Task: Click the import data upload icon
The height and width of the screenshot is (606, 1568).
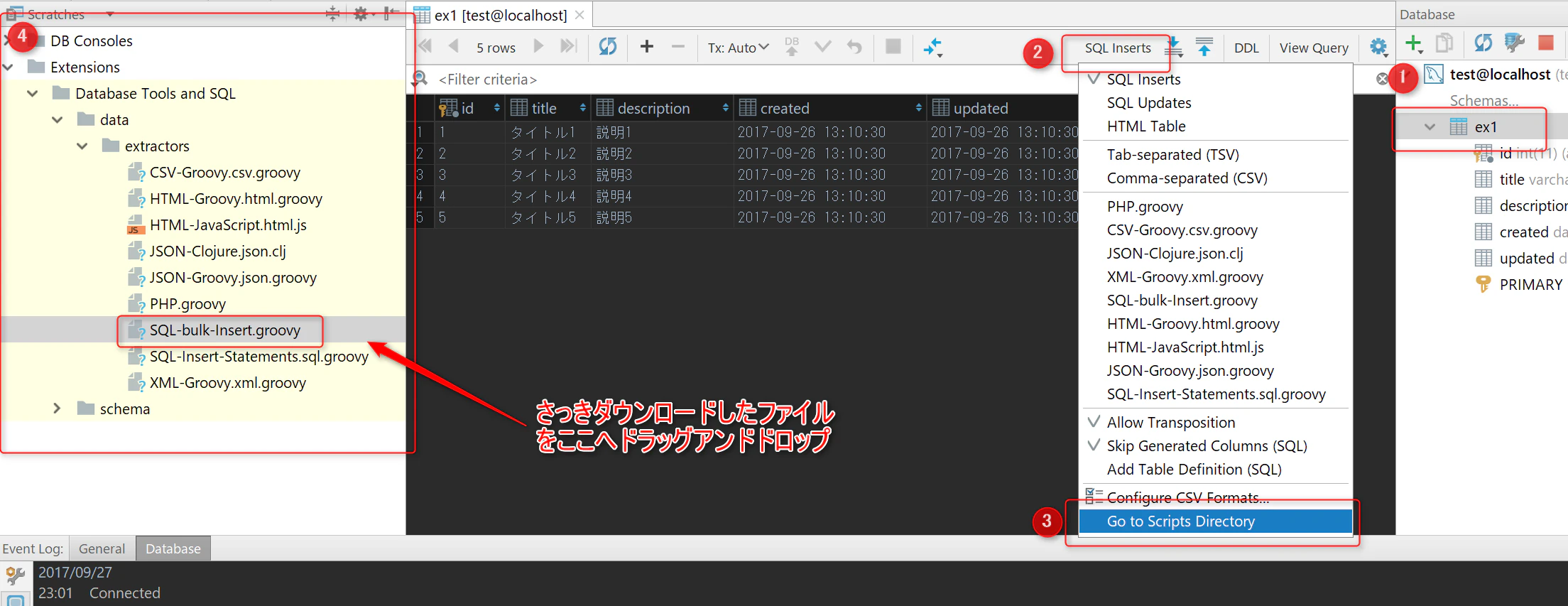Action: (1204, 47)
